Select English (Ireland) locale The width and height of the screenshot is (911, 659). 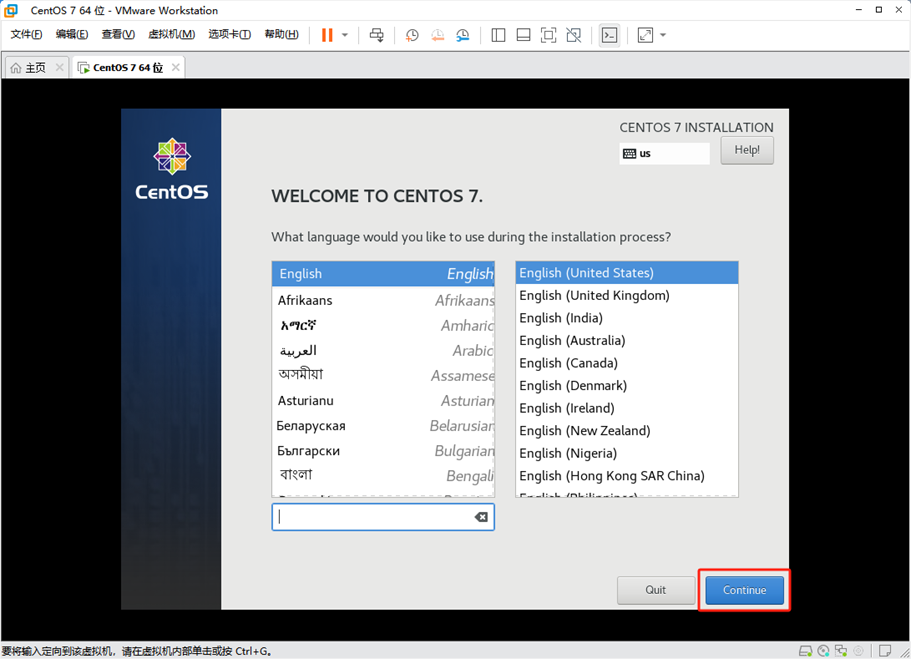click(x=627, y=408)
